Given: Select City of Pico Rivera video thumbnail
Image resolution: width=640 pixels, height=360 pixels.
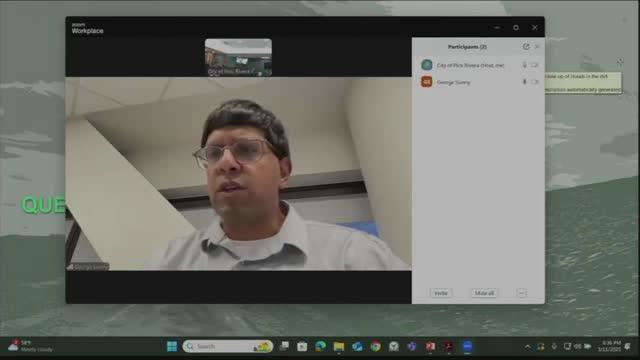Looking at the screenshot, I should point(238,57).
